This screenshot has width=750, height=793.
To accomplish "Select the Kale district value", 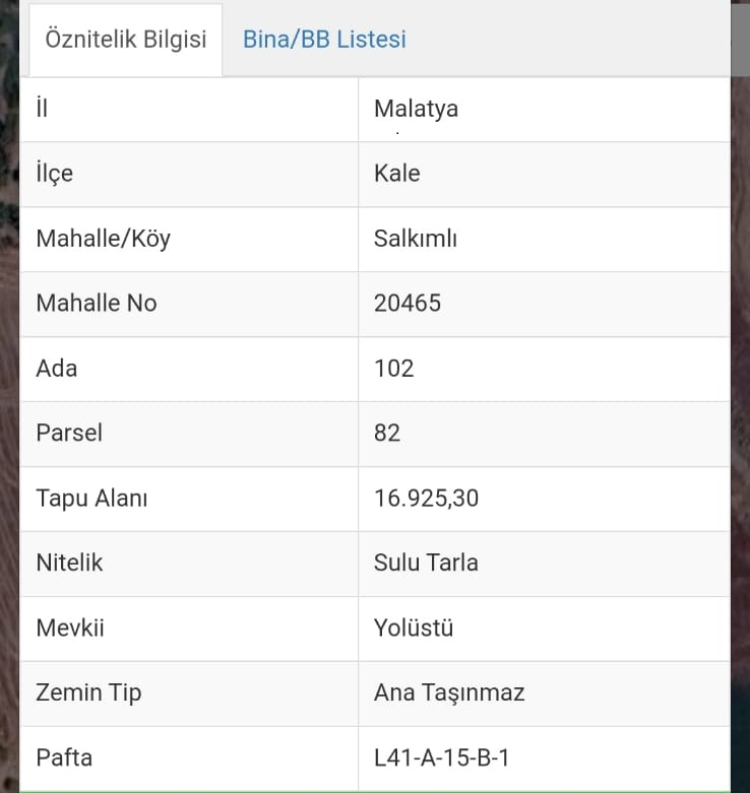I will [x=397, y=173].
